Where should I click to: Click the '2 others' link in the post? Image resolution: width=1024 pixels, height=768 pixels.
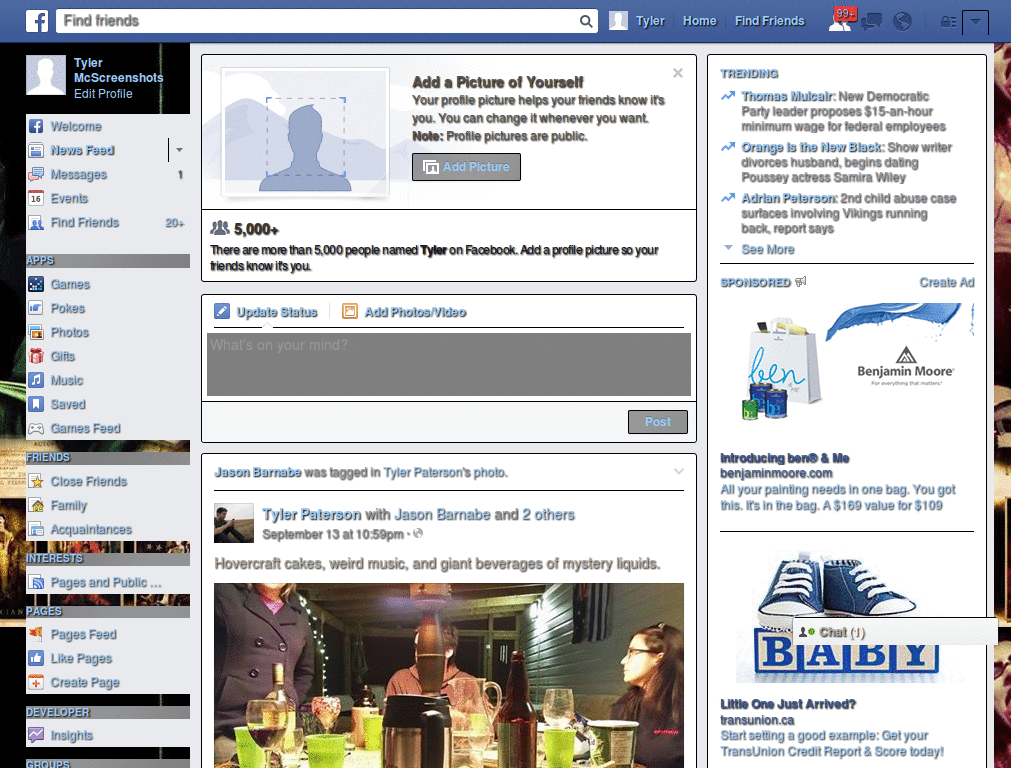549,515
